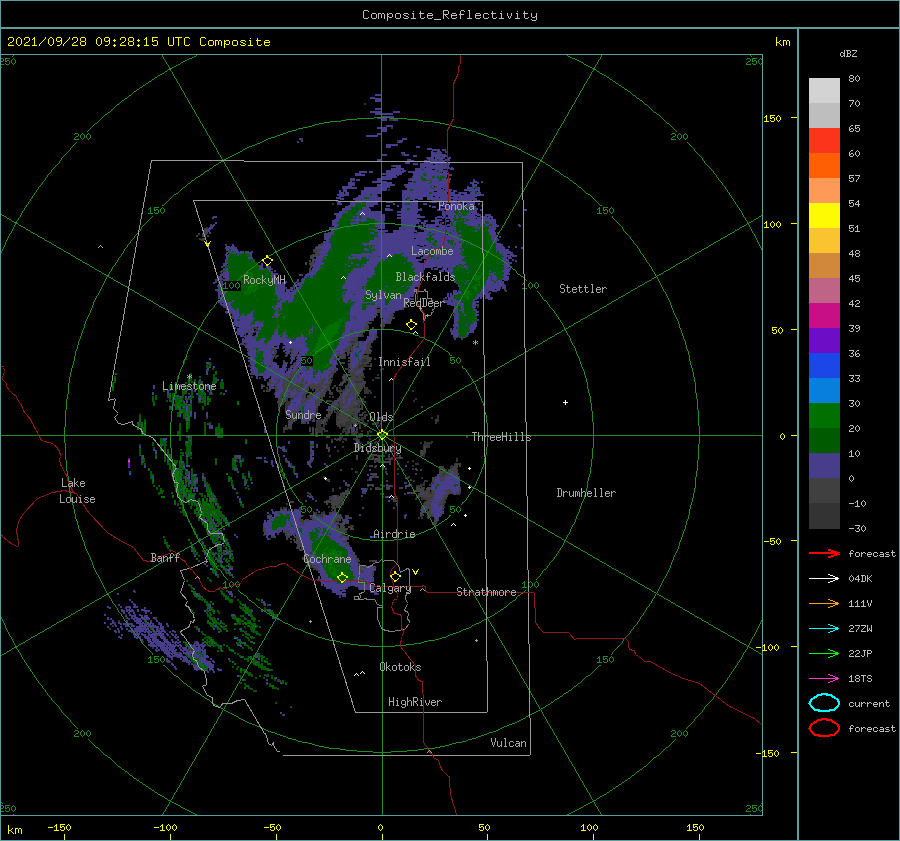Click the magenta 18TS arrow icon
Viewport: 900px width, 841px height.
(824, 679)
